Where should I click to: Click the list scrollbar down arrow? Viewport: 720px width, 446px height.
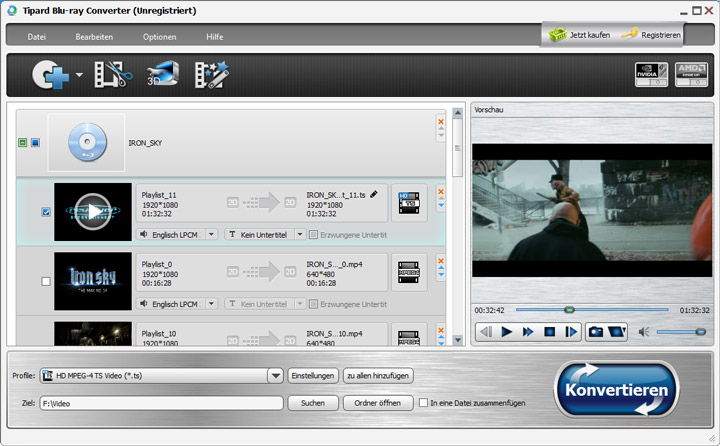click(457, 340)
